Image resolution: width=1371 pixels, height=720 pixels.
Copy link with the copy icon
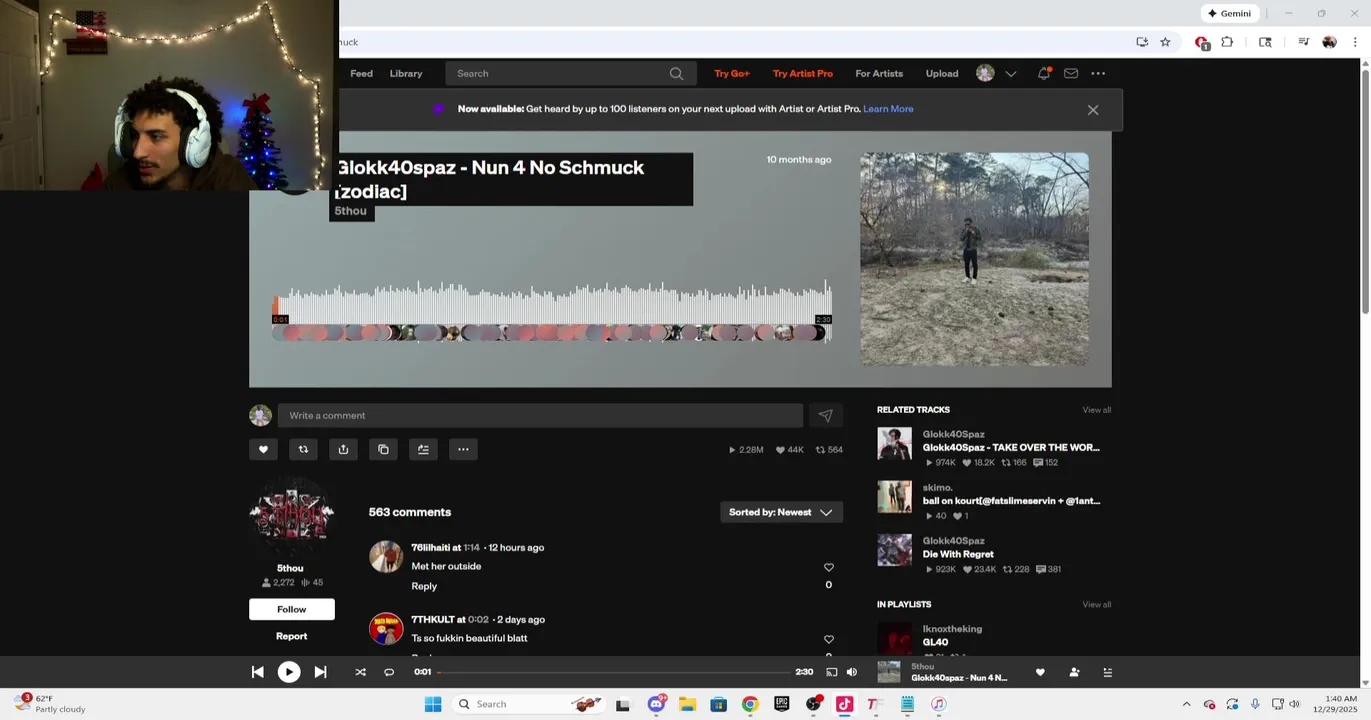pos(383,449)
